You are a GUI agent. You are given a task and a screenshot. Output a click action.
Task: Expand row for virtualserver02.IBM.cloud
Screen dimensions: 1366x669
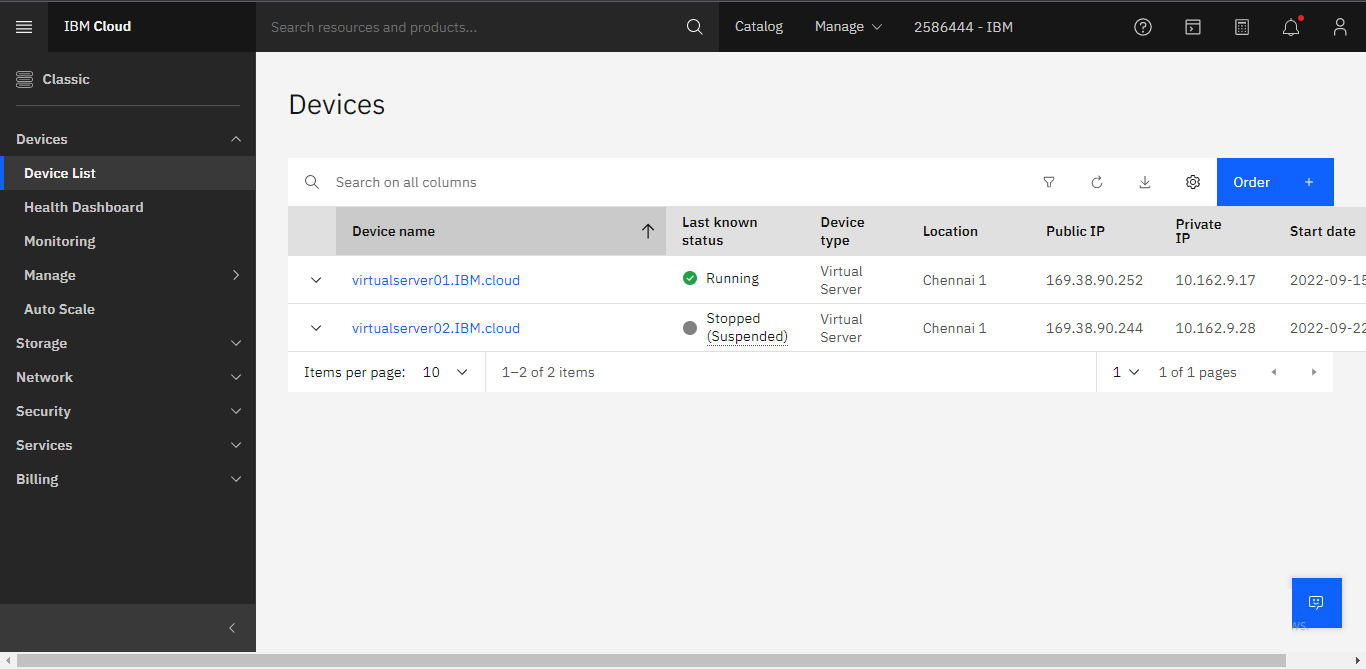pyautogui.click(x=316, y=328)
